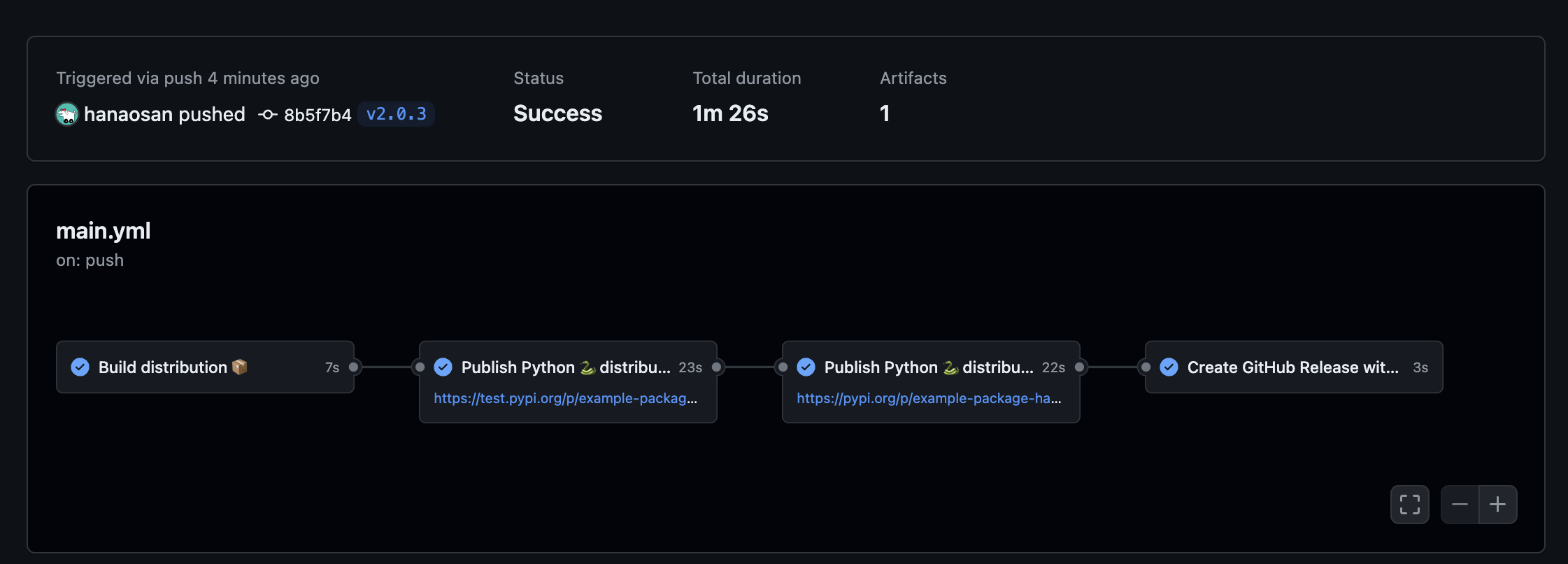Open the 22s Publish Python job

[x=928, y=367]
